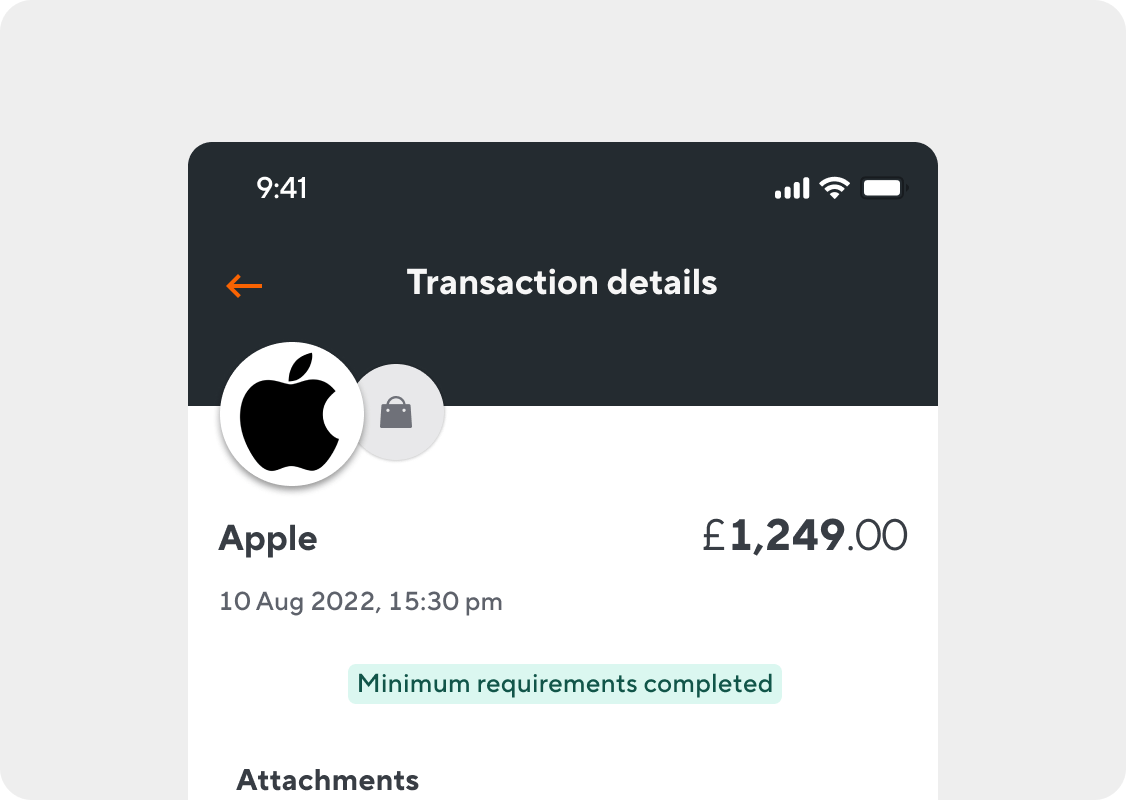This screenshot has width=1126, height=800.
Task: Tap the Minimum requirements completed badge
Action: [565, 684]
